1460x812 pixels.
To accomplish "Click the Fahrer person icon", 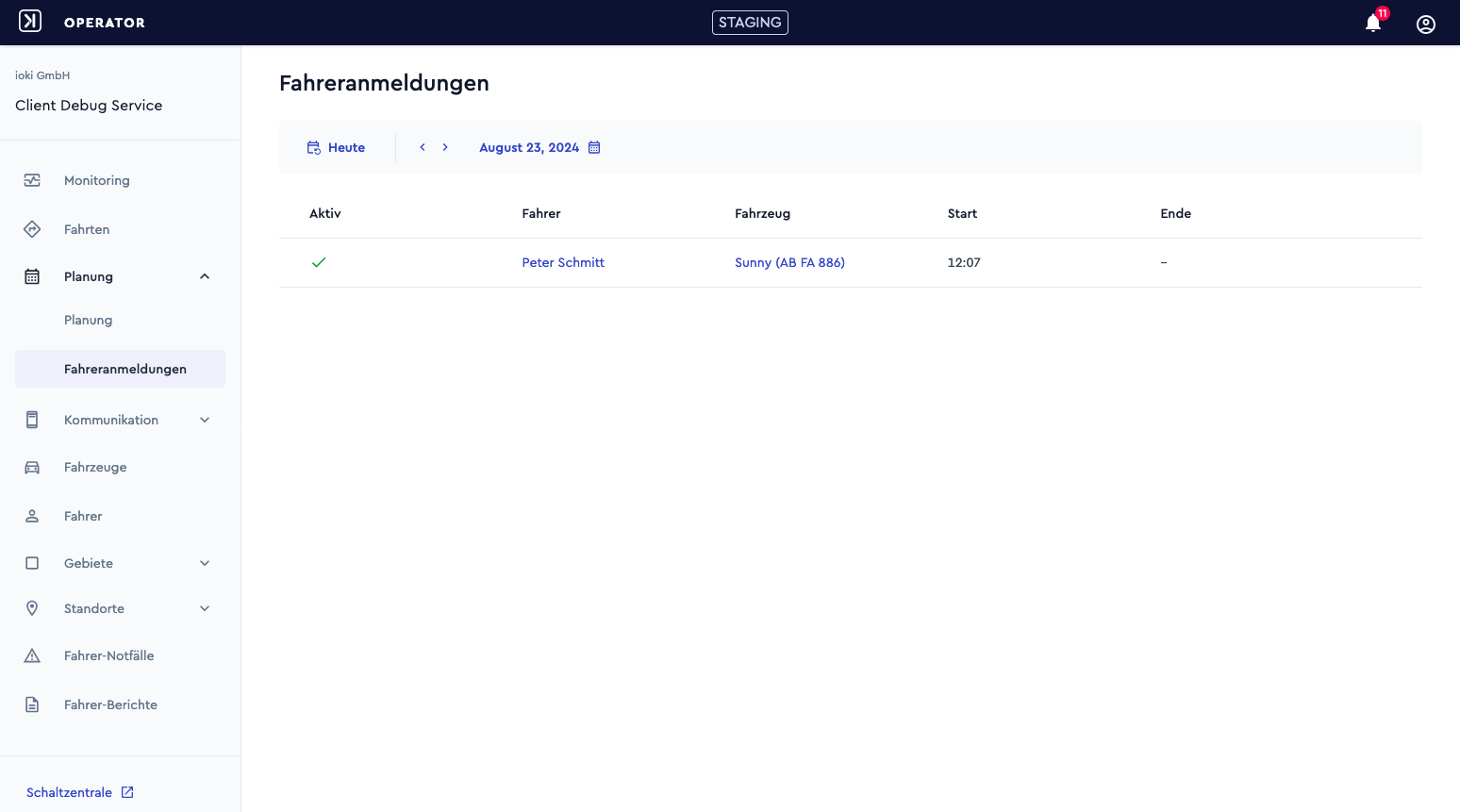I will point(32,516).
